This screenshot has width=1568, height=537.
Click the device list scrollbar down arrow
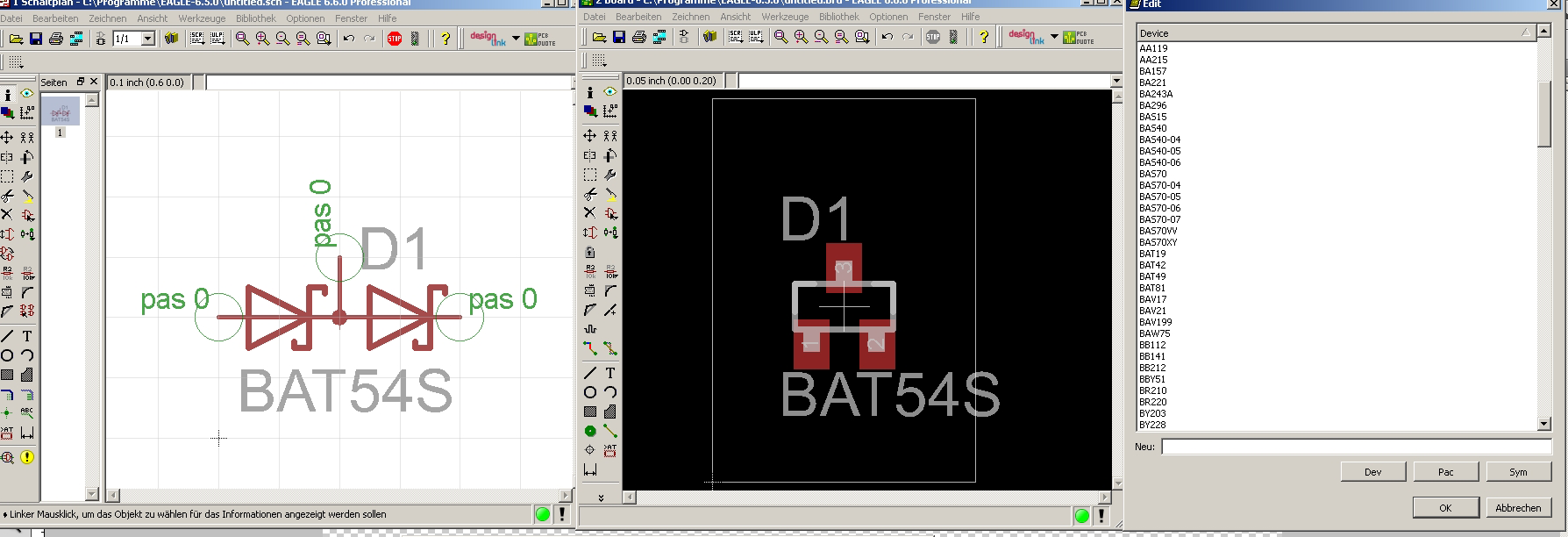(x=1544, y=424)
